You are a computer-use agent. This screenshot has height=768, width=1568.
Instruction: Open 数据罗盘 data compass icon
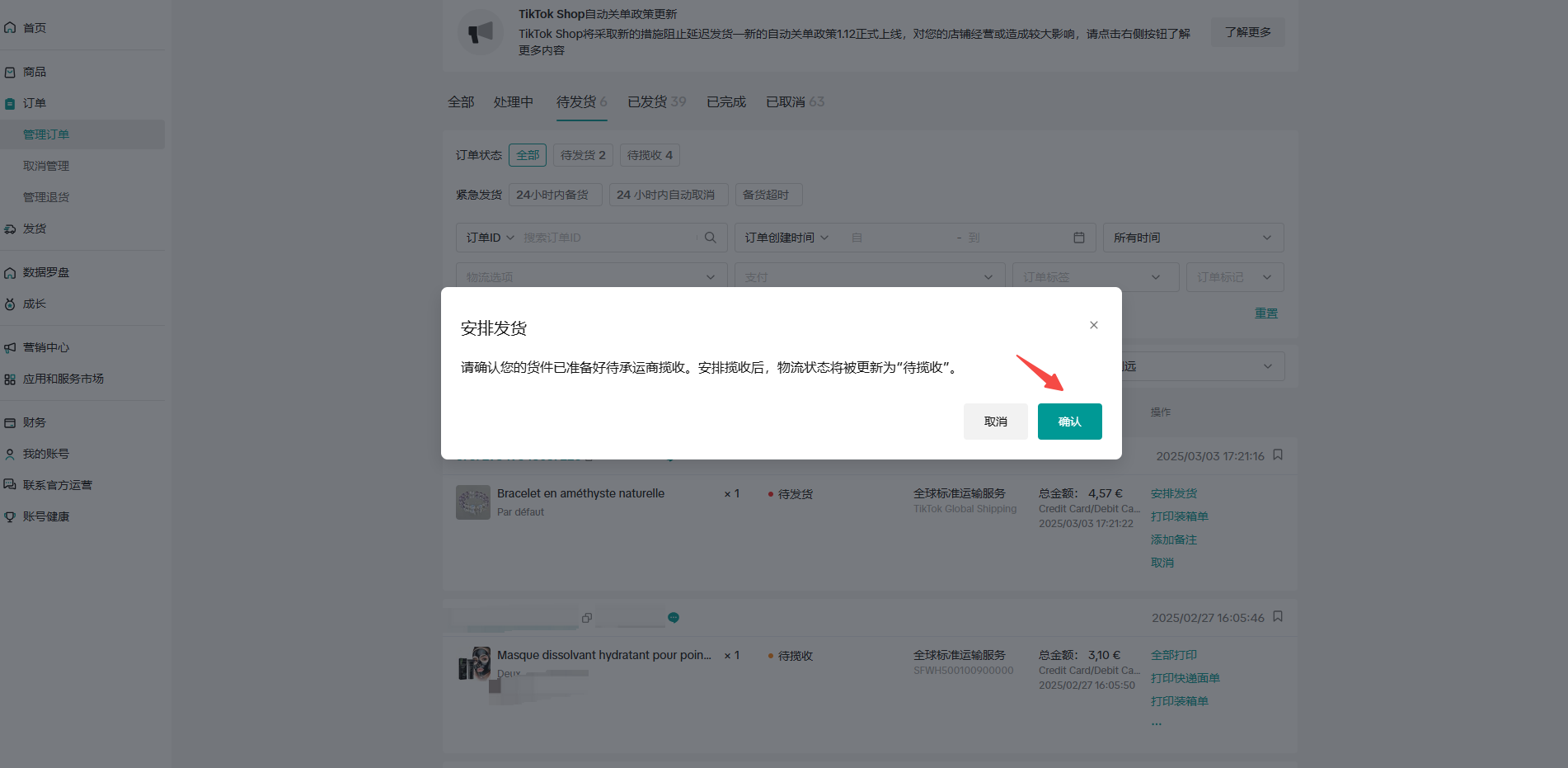(x=10, y=273)
